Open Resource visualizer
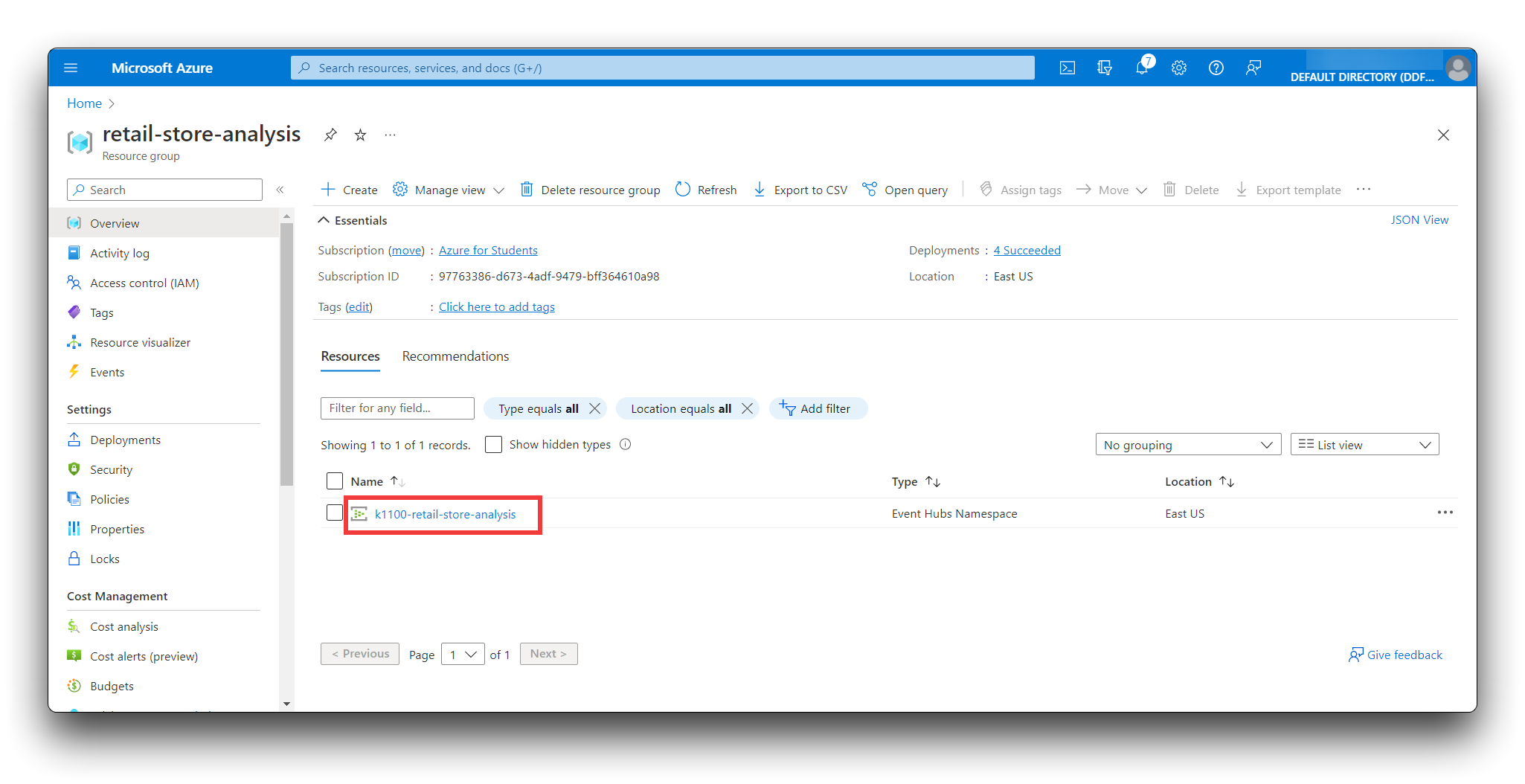The height and width of the screenshot is (784, 1525). coord(140,342)
